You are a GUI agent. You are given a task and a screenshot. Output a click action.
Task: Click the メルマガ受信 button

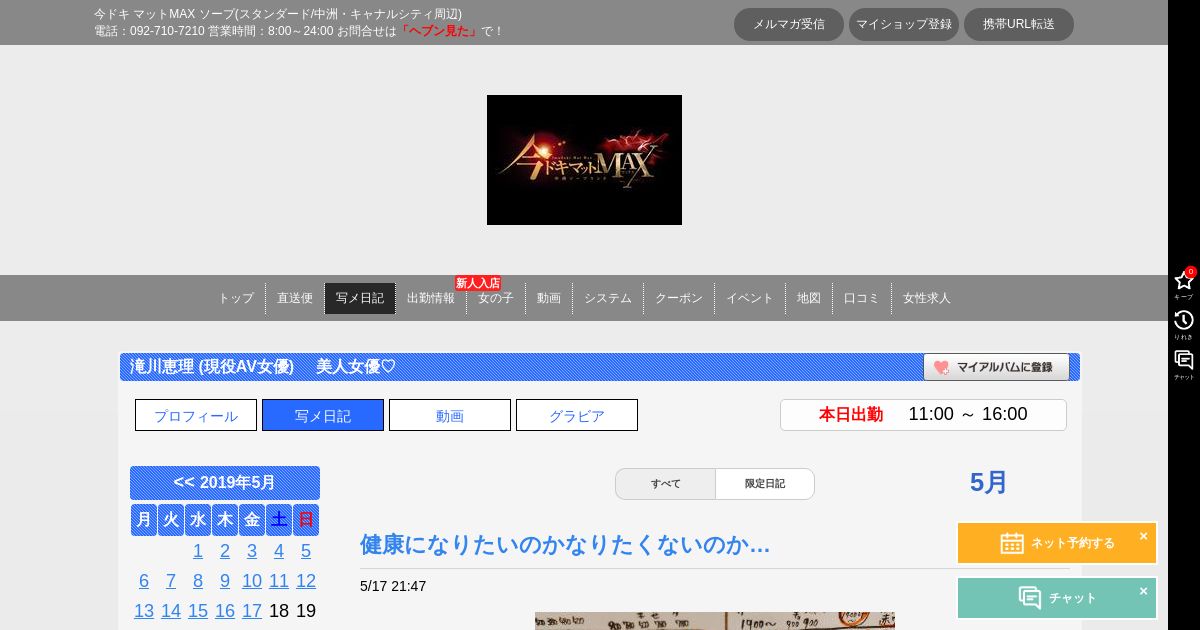pos(789,24)
